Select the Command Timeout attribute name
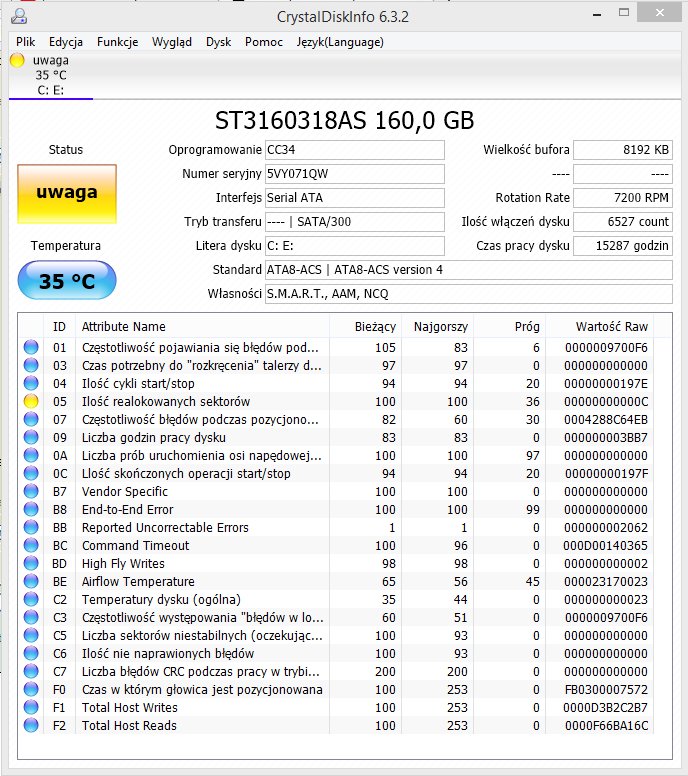Viewport: 688px width, 776px height. tap(136, 545)
